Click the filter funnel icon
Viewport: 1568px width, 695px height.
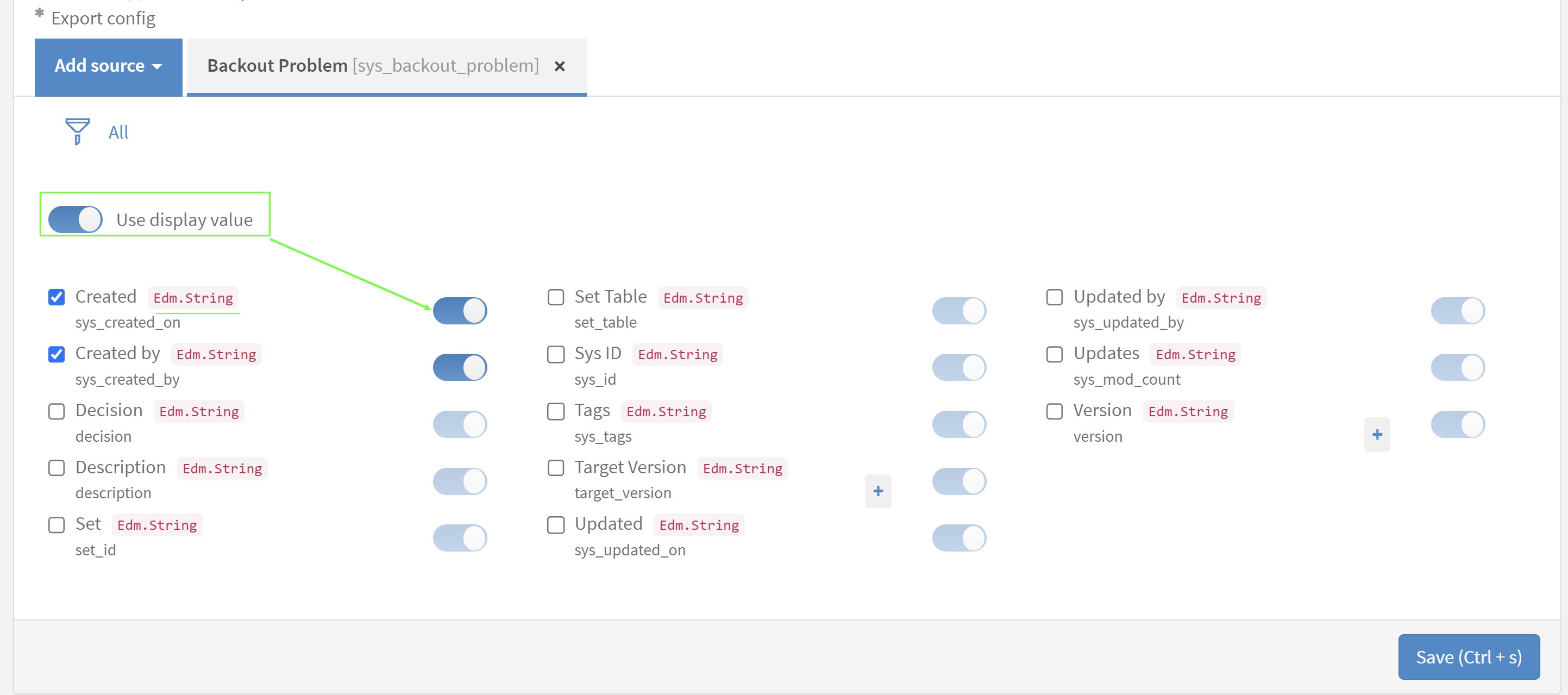pos(77,131)
